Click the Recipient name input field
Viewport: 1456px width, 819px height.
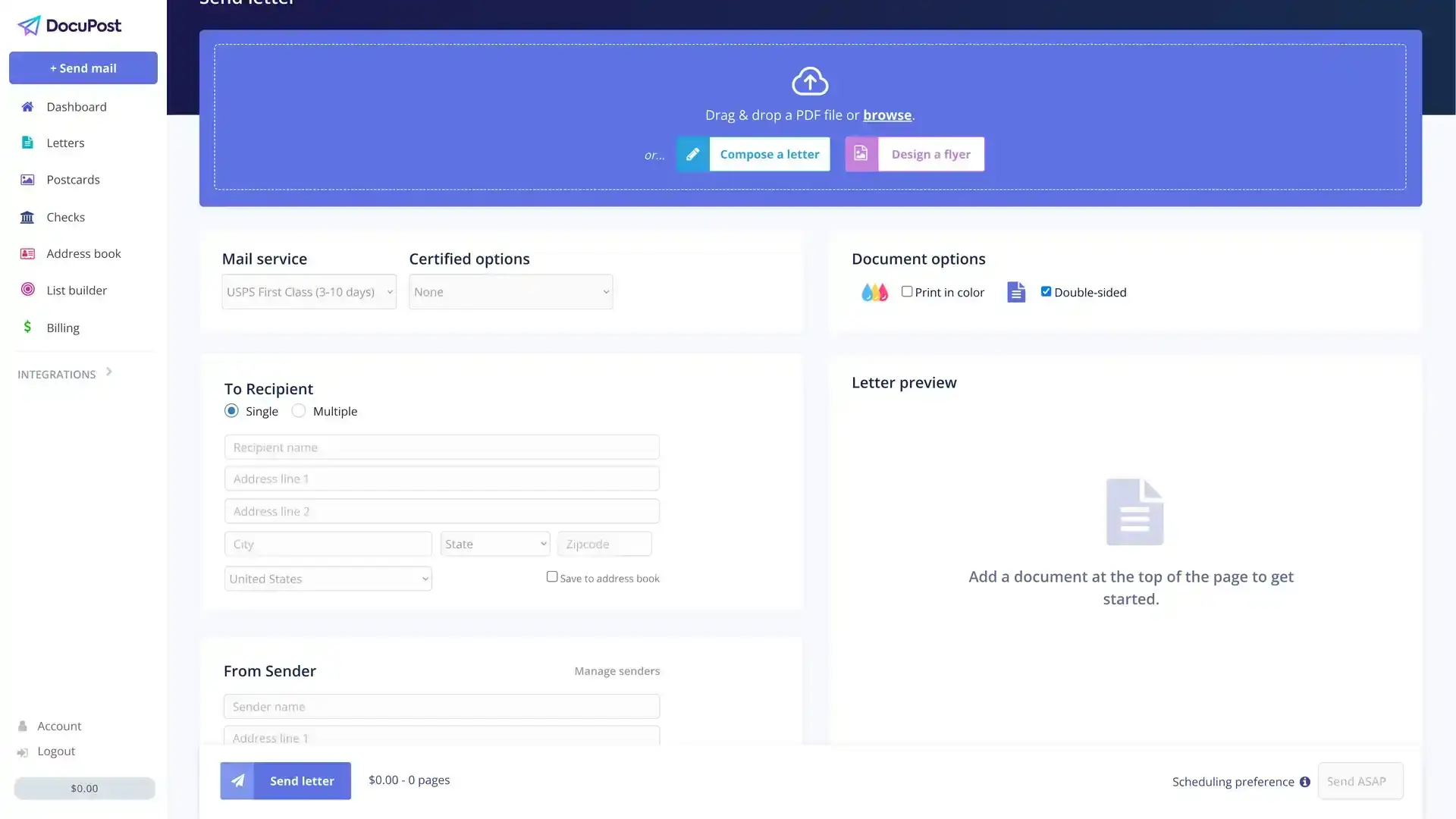coord(442,447)
